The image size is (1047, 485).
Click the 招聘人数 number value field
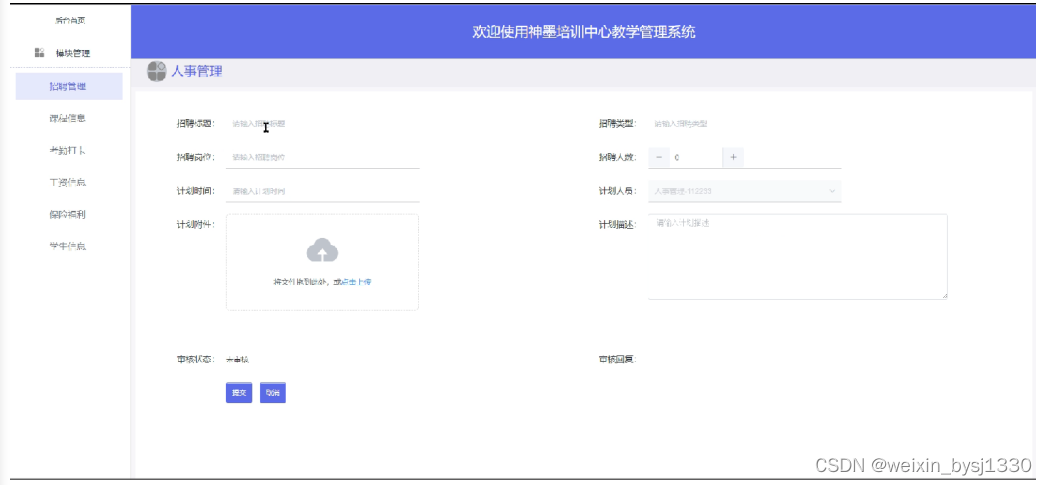(696, 157)
